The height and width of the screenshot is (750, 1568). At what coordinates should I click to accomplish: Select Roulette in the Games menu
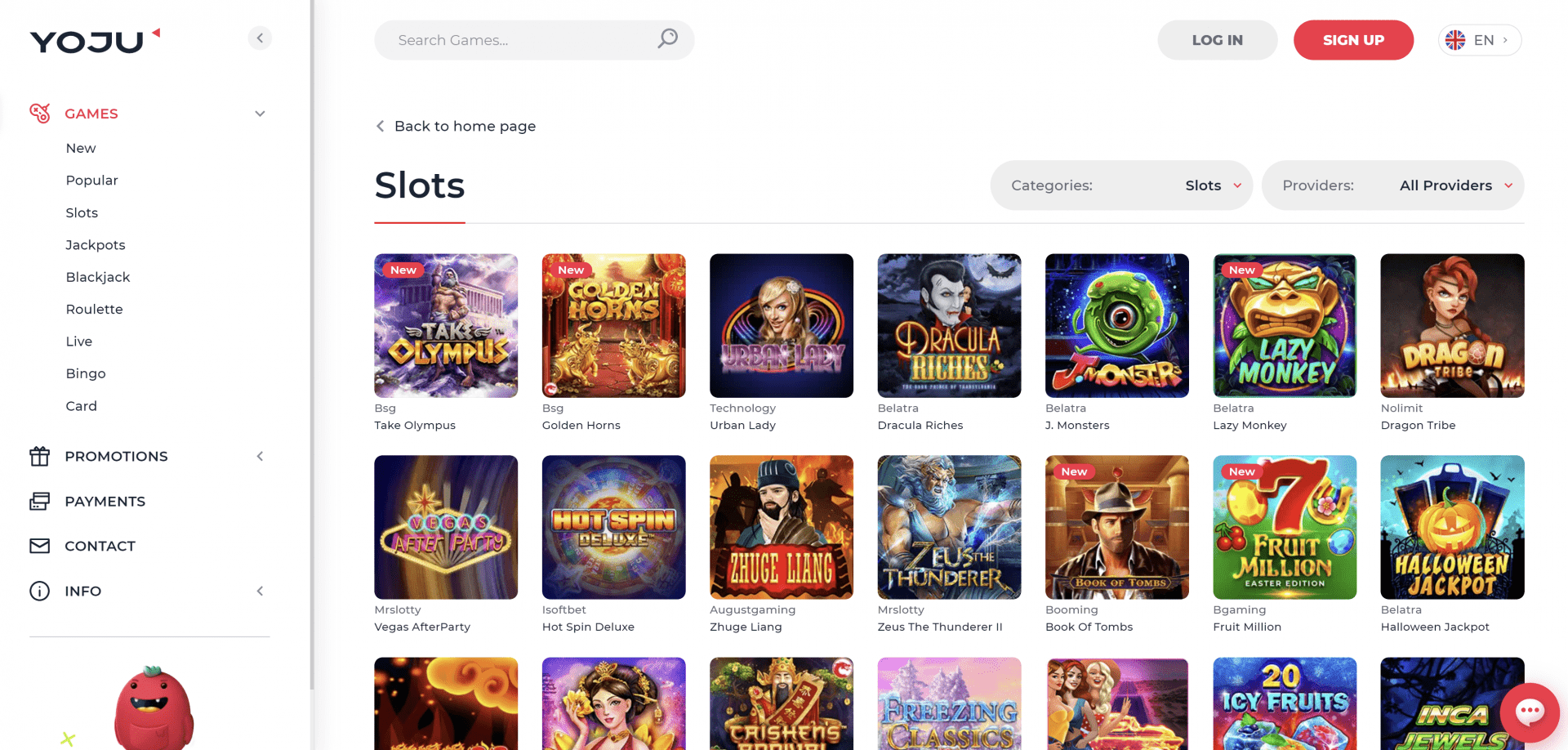click(94, 310)
